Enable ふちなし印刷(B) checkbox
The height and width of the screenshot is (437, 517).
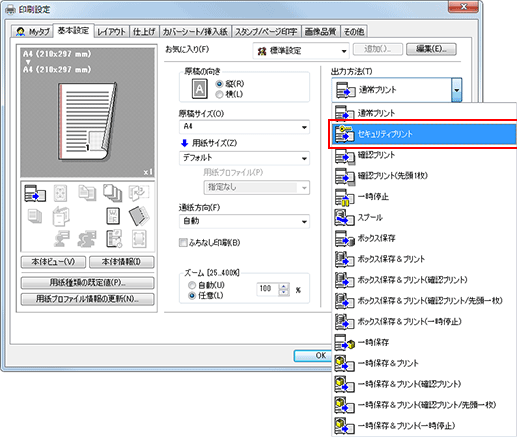coord(183,242)
